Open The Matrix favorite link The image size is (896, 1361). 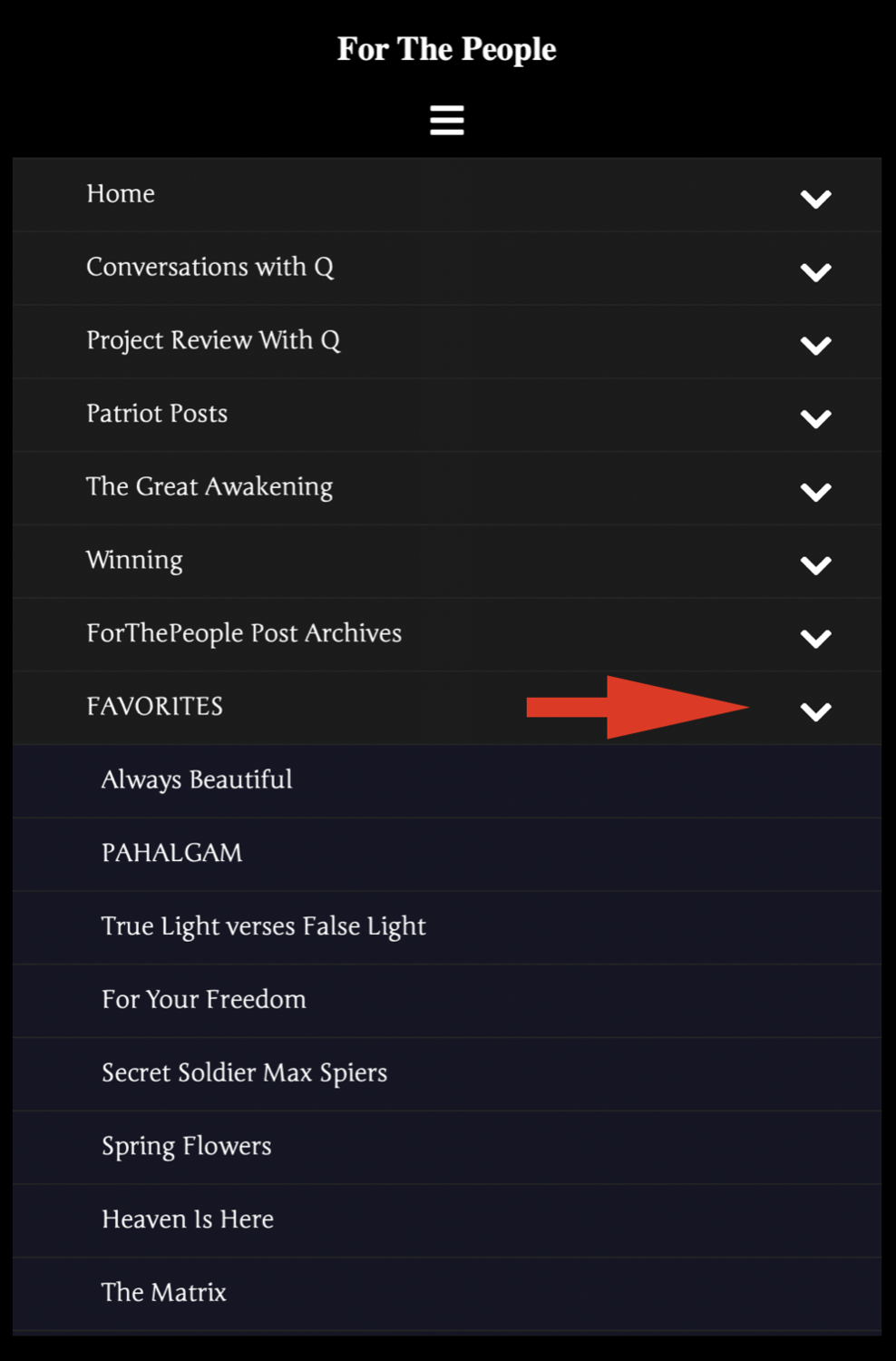click(x=164, y=1293)
